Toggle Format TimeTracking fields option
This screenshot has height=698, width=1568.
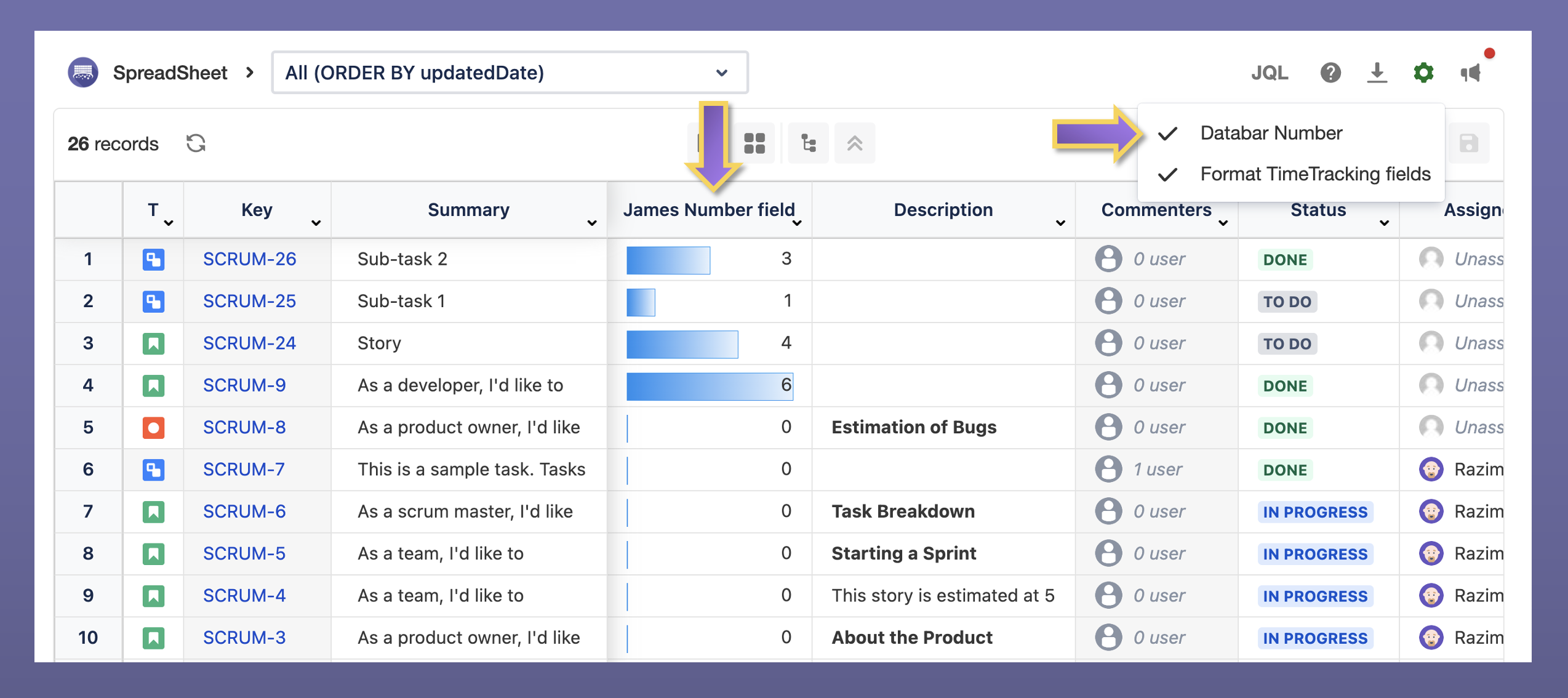click(x=1315, y=174)
